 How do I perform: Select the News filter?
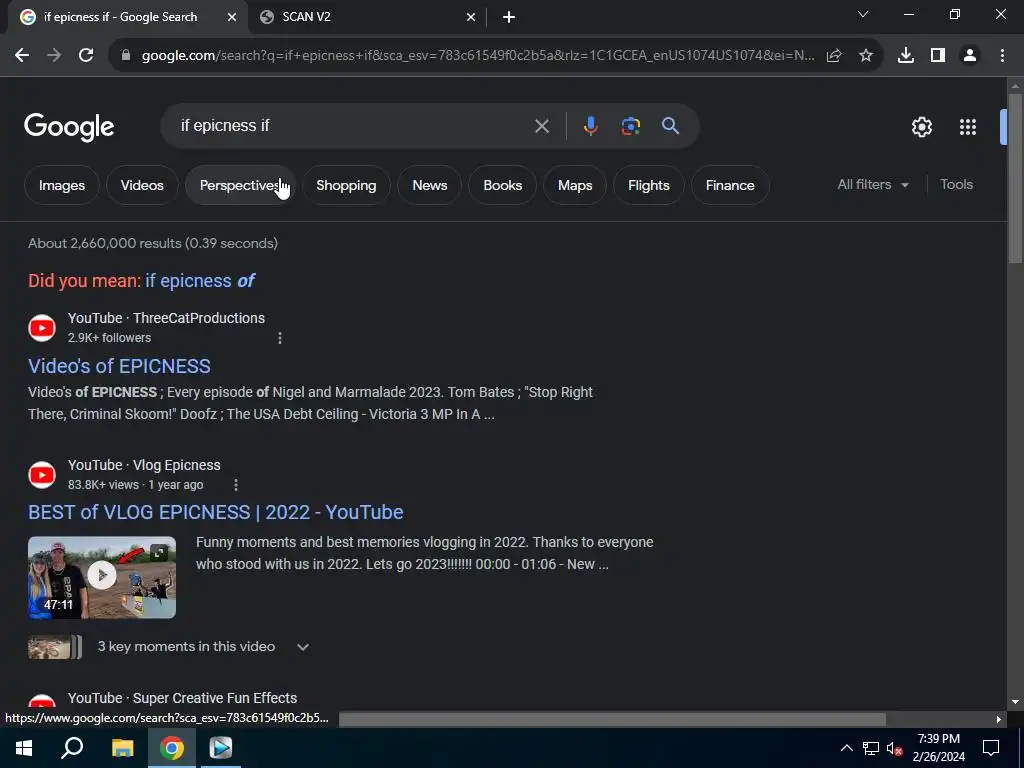pos(430,185)
